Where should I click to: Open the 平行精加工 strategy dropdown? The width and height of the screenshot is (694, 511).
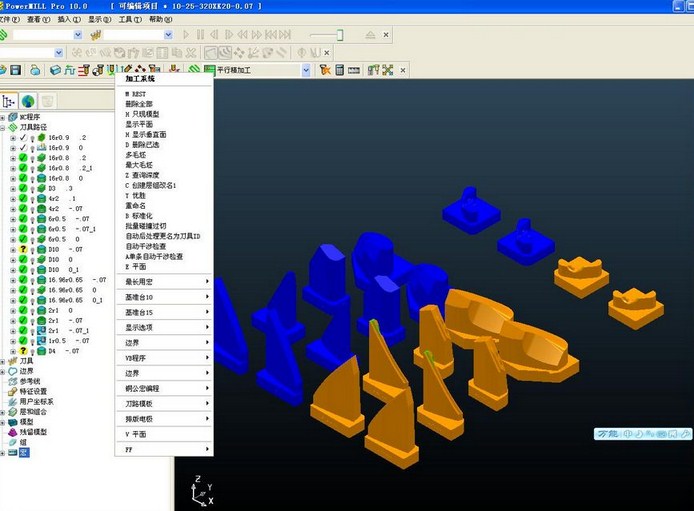(x=306, y=70)
